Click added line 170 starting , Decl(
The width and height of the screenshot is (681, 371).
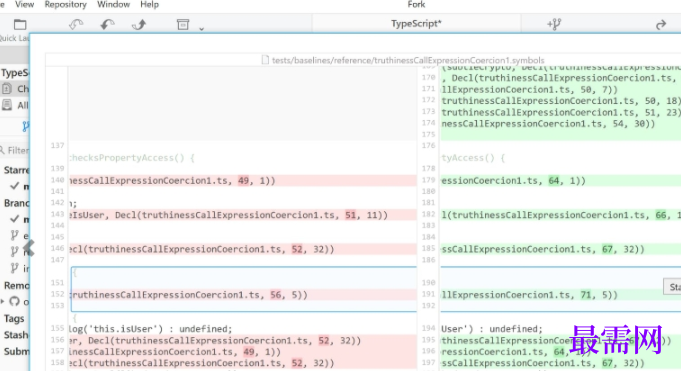point(561,78)
